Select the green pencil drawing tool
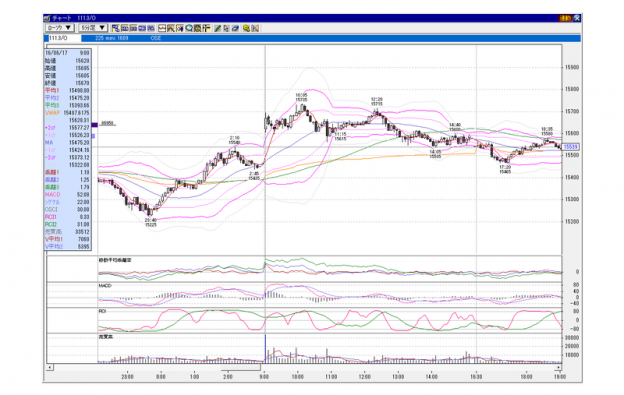The width and height of the screenshot is (624, 395). (217, 28)
